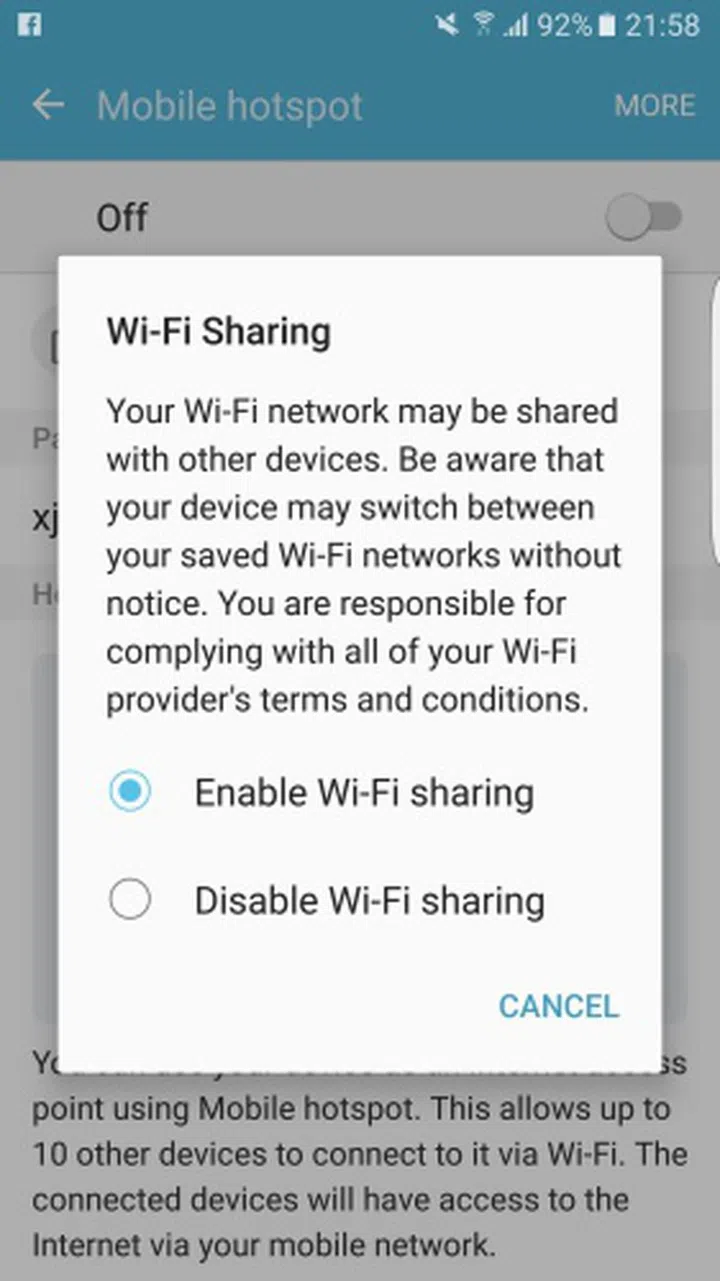Tap the Off status label
Screen dimensions: 720x1281
(122, 217)
